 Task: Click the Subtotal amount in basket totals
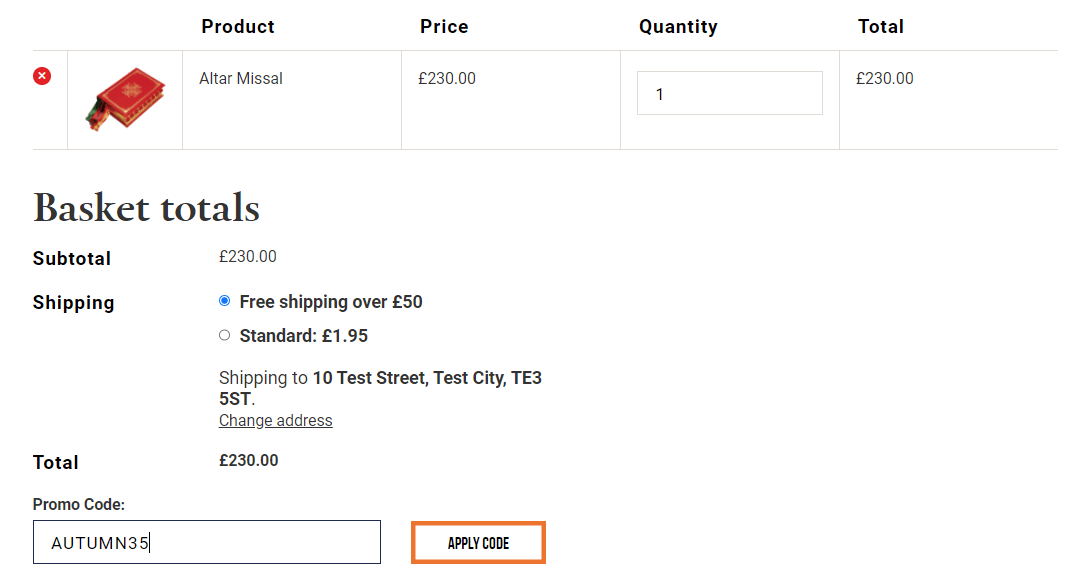click(248, 257)
